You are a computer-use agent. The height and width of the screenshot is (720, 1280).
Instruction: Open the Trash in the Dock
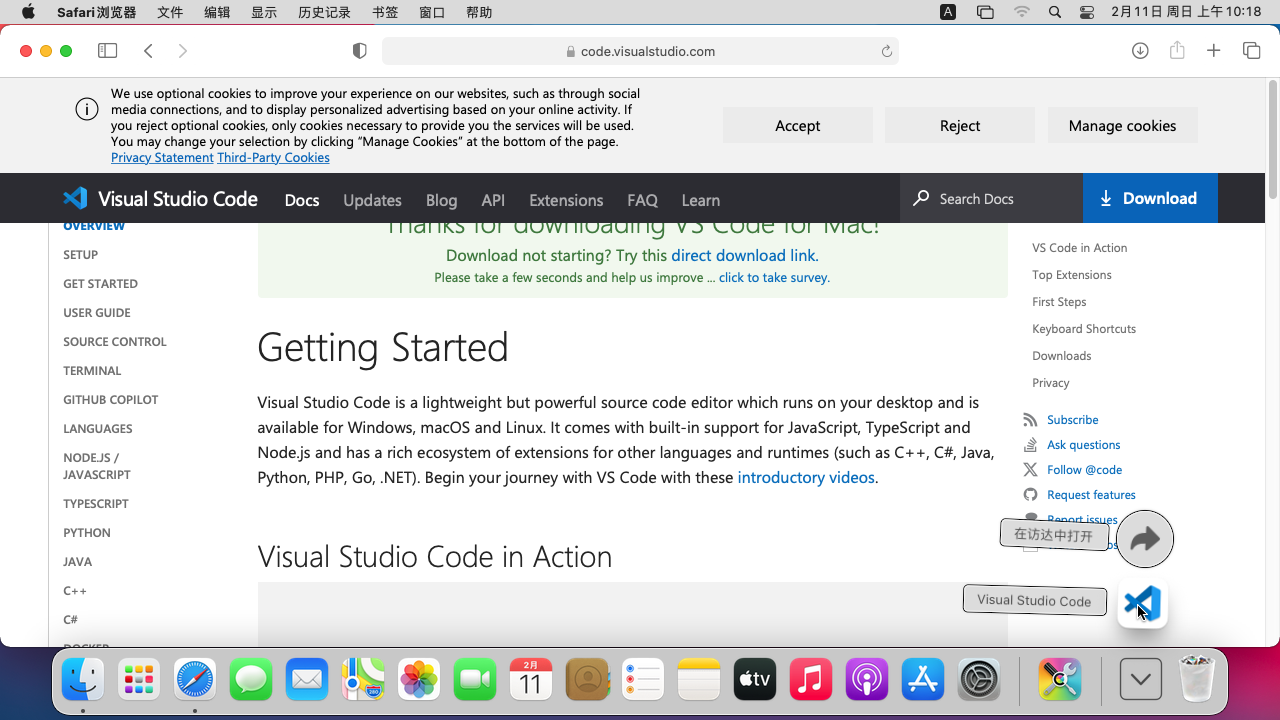click(1197, 681)
